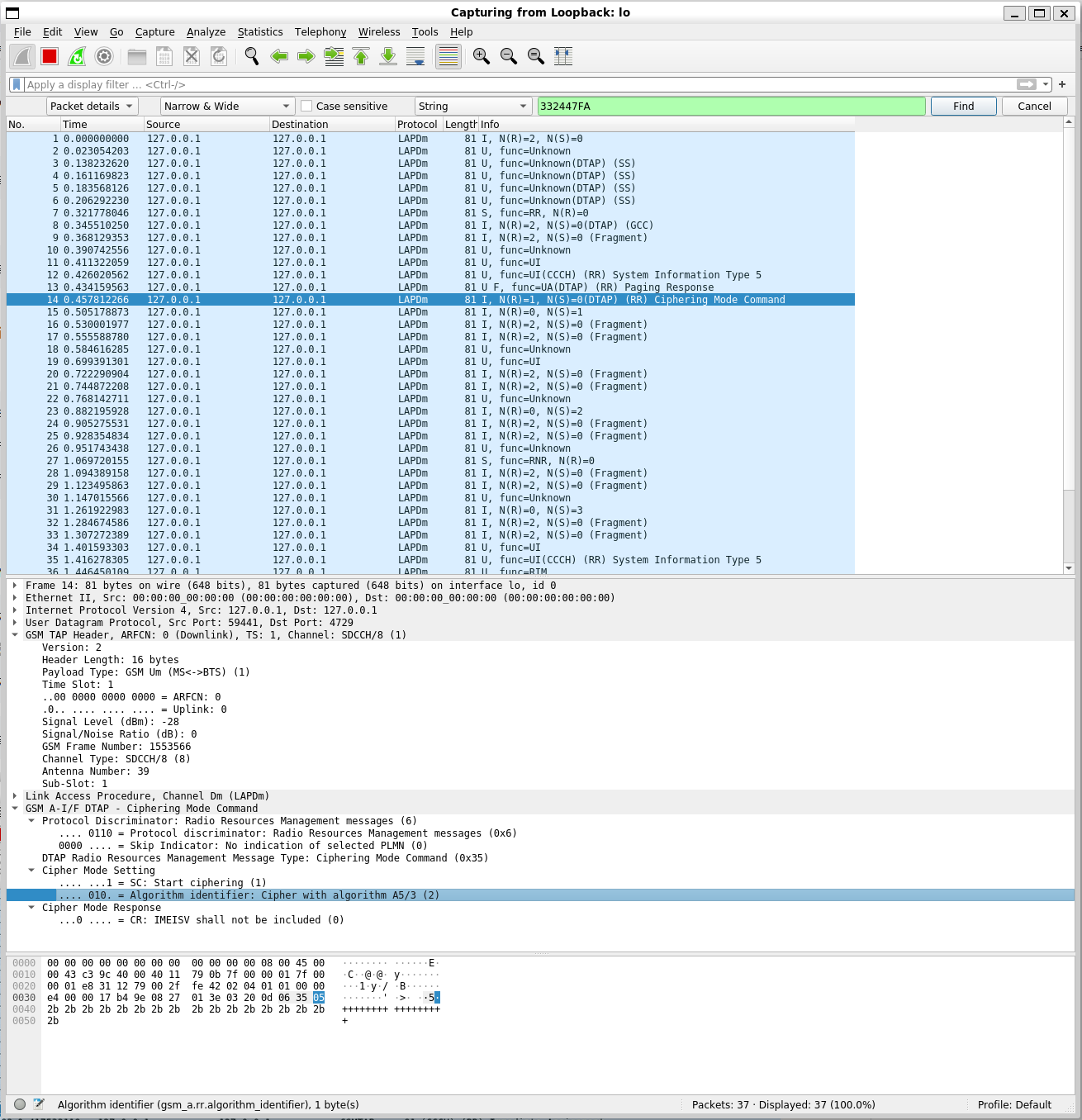The image size is (1082, 1120).
Task: Open the Telephony menu
Action: pyautogui.click(x=320, y=32)
